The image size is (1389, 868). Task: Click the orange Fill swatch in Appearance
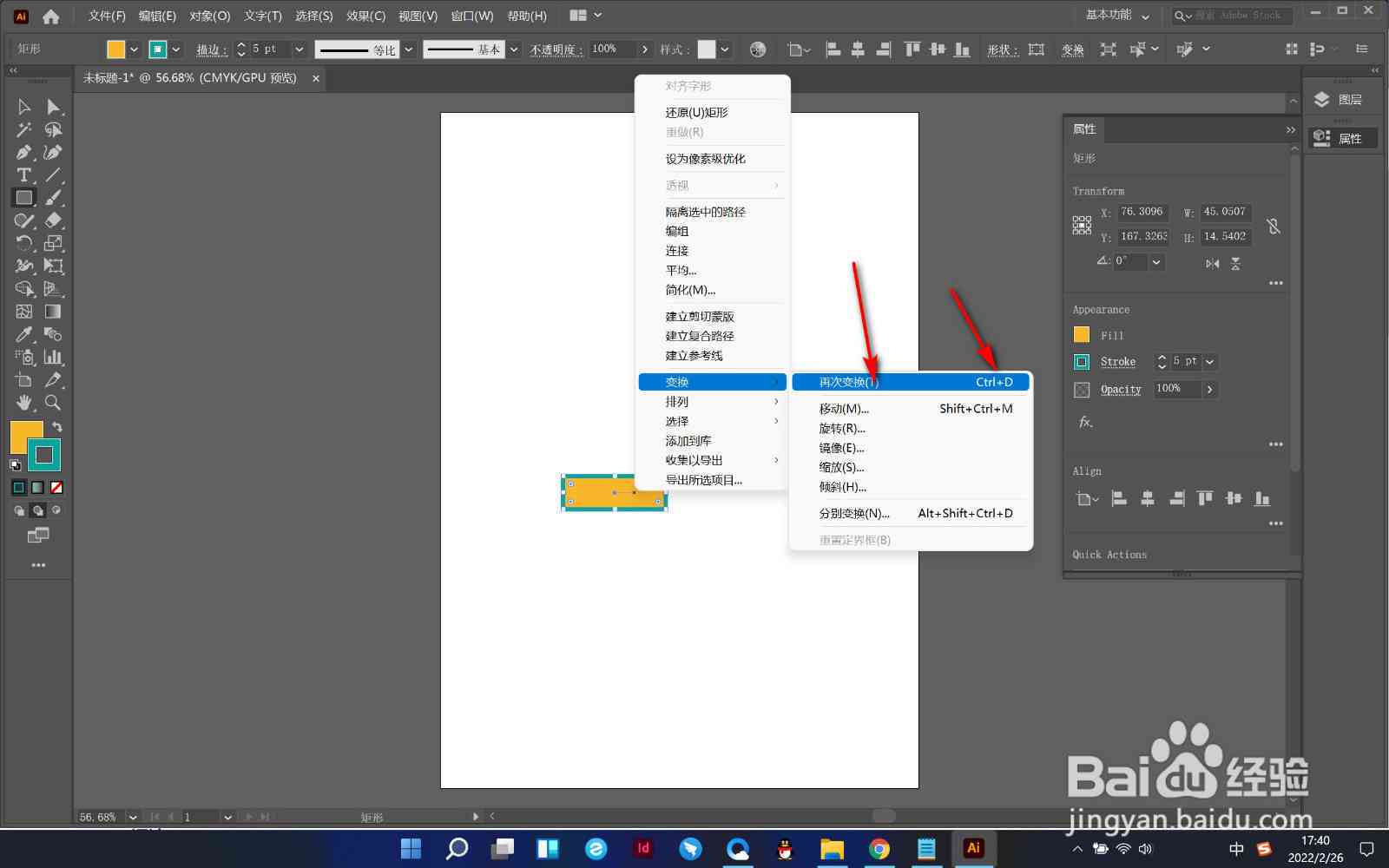[x=1082, y=334]
